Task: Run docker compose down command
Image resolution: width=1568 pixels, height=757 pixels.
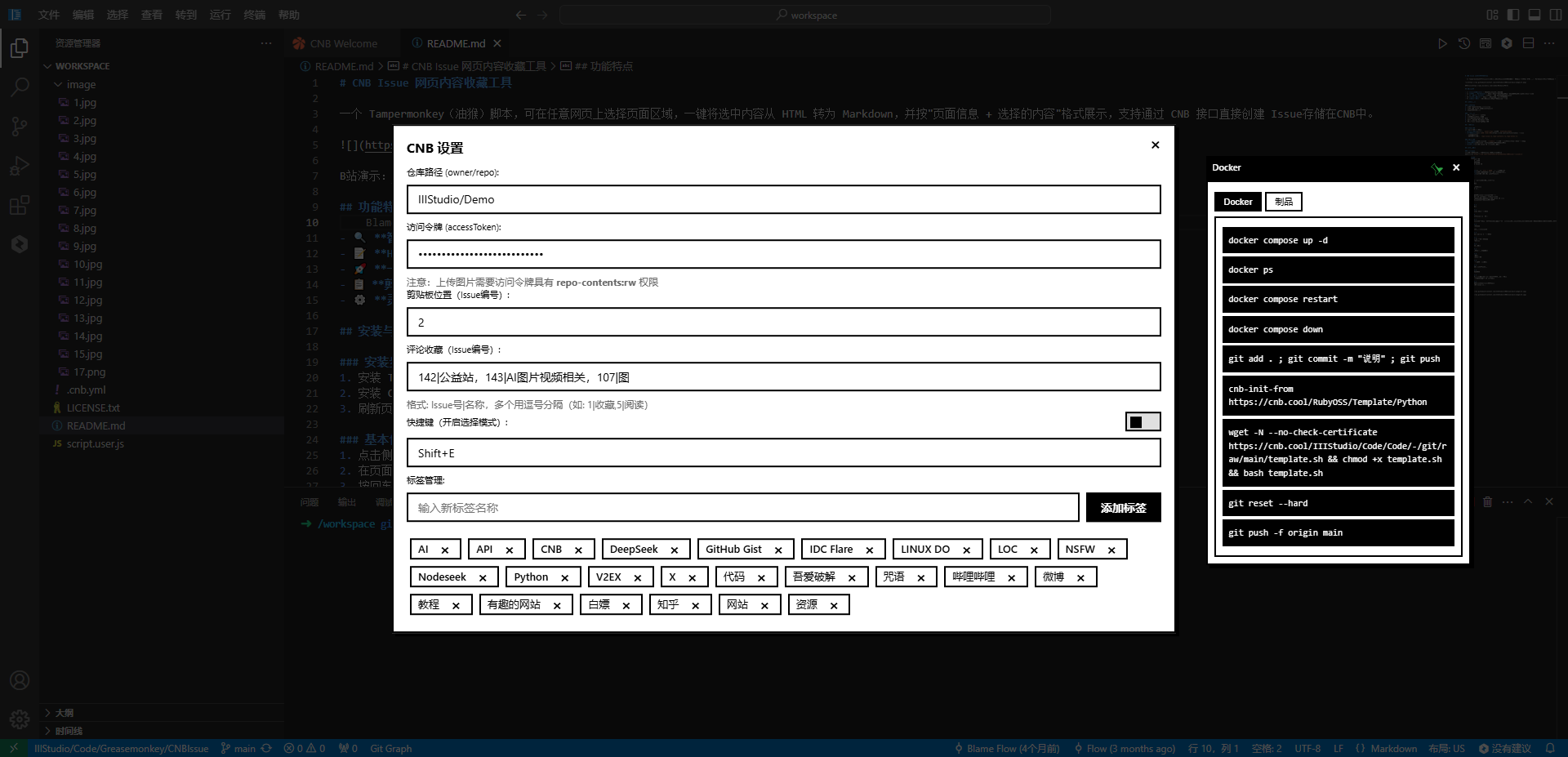Action: (1338, 329)
